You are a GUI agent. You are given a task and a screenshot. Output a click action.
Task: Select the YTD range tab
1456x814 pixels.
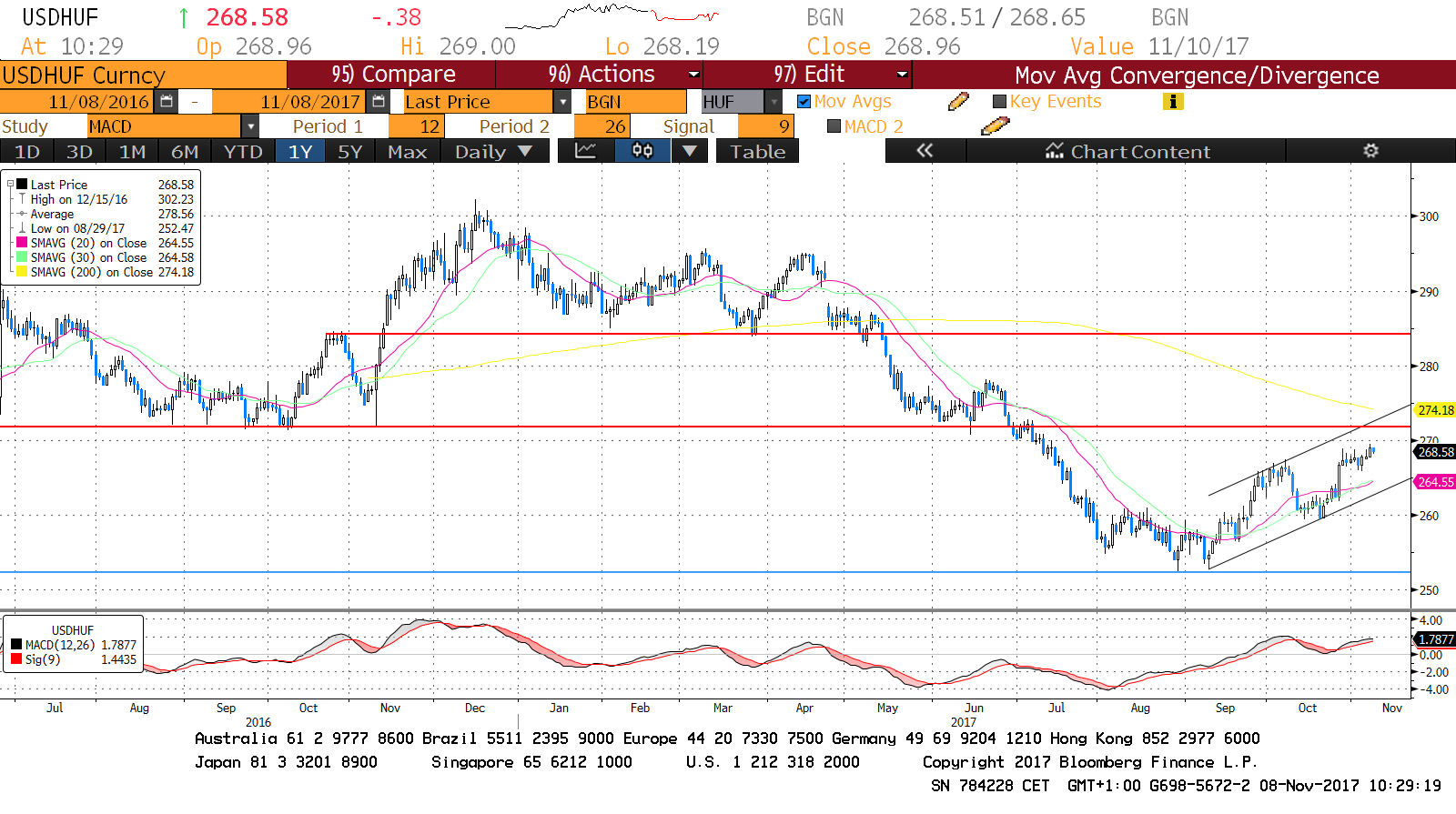point(243,151)
